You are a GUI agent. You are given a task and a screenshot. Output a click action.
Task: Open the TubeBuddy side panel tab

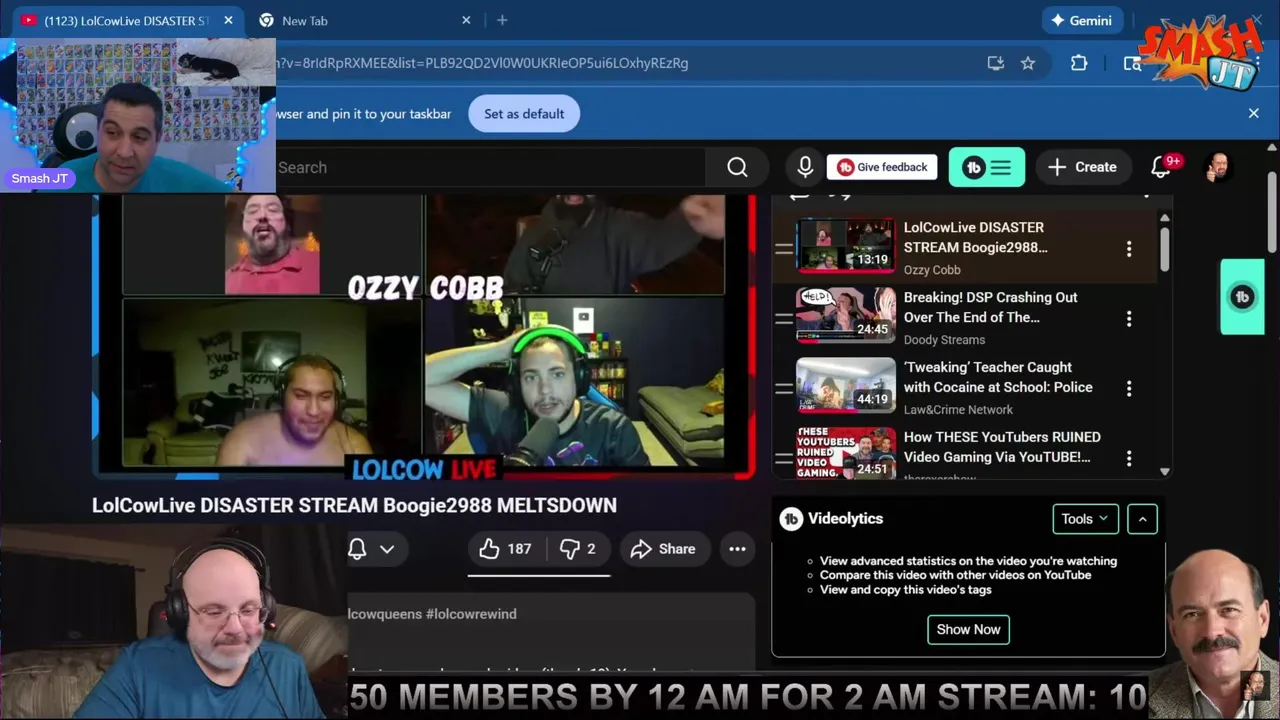click(x=1242, y=297)
